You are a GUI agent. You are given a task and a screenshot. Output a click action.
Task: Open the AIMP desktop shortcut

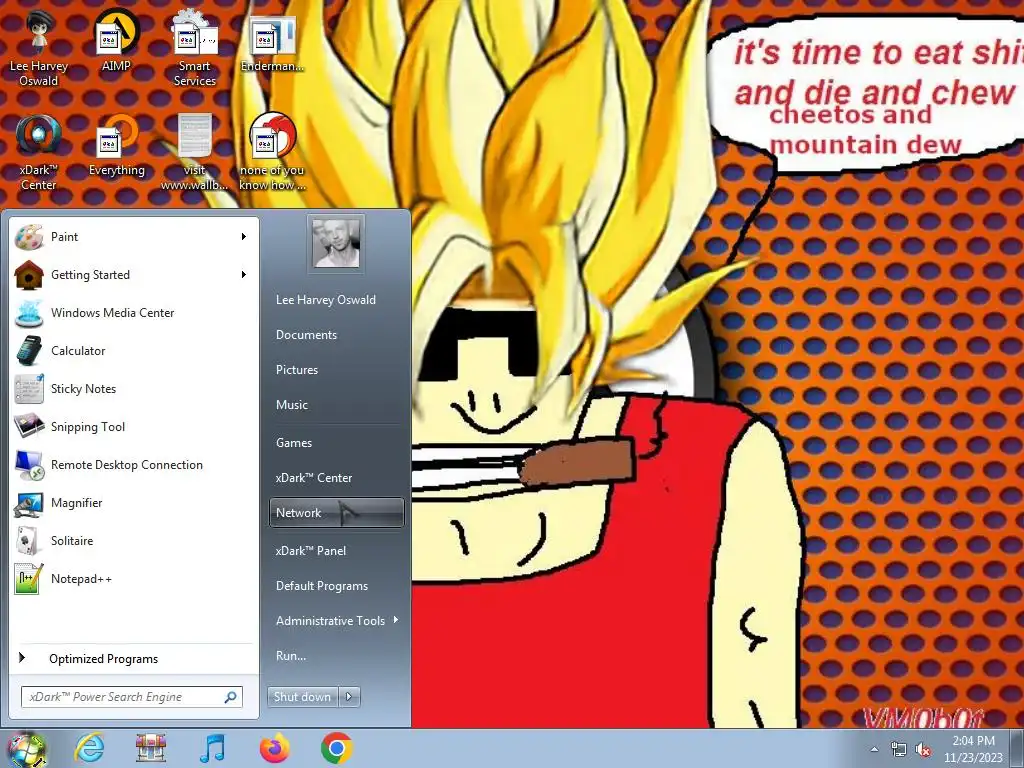(116, 40)
